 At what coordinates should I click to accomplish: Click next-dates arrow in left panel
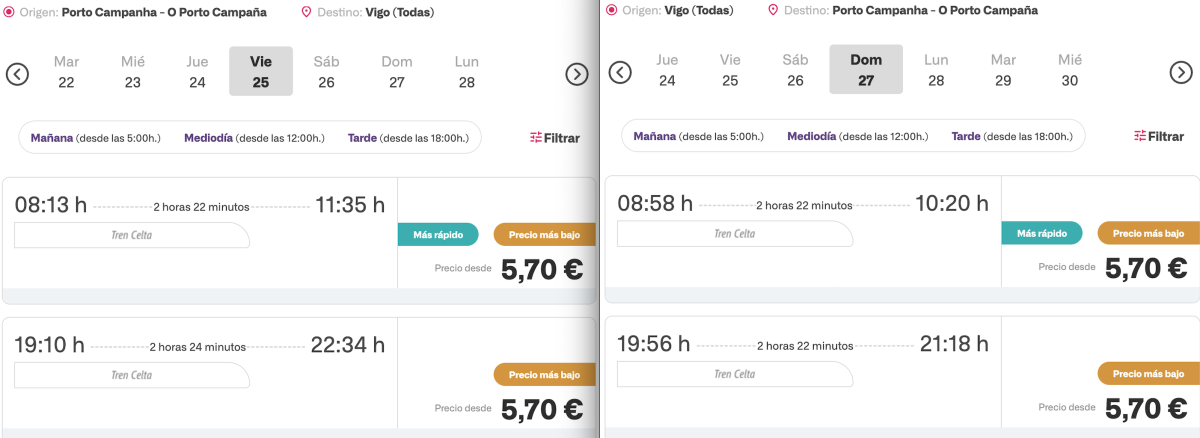click(x=576, y=73)
